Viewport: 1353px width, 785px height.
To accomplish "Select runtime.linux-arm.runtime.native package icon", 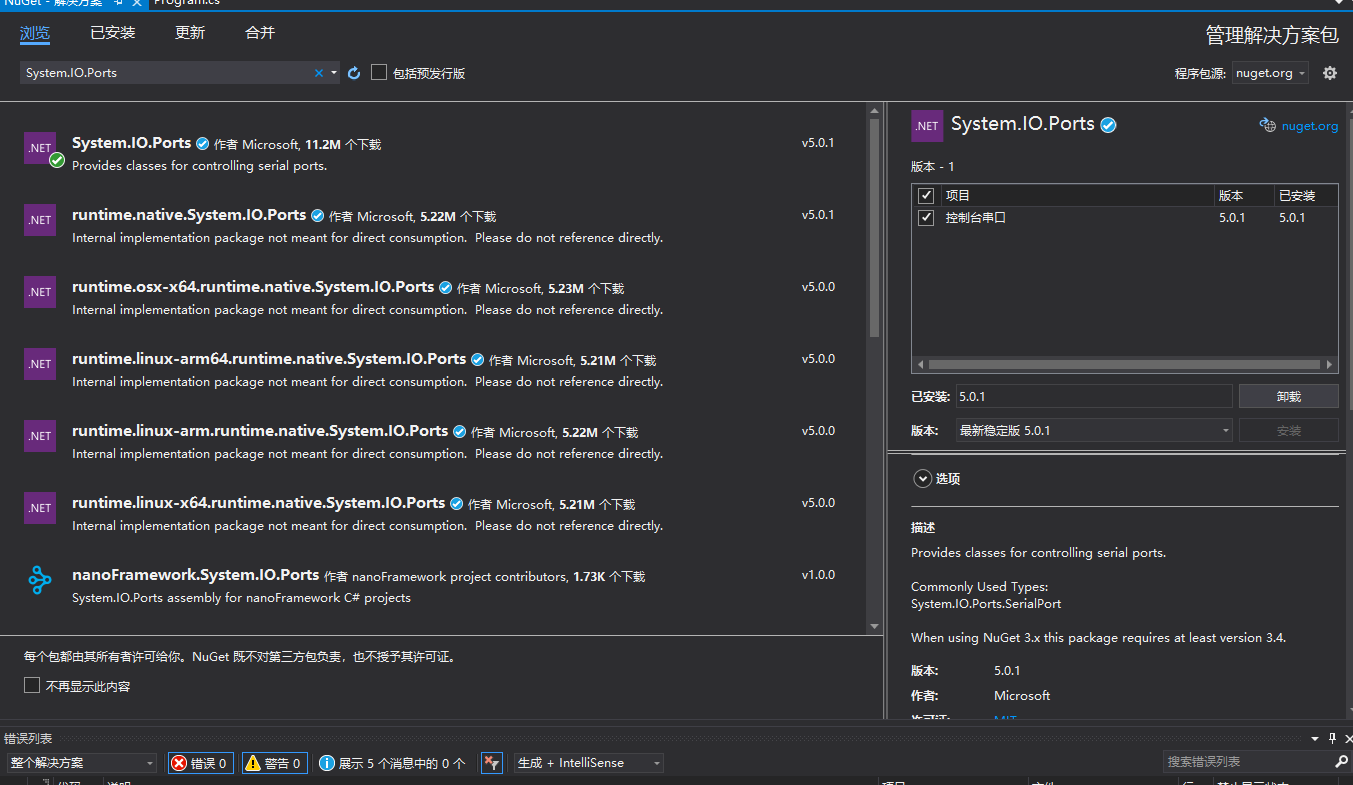I will [40, 436].
